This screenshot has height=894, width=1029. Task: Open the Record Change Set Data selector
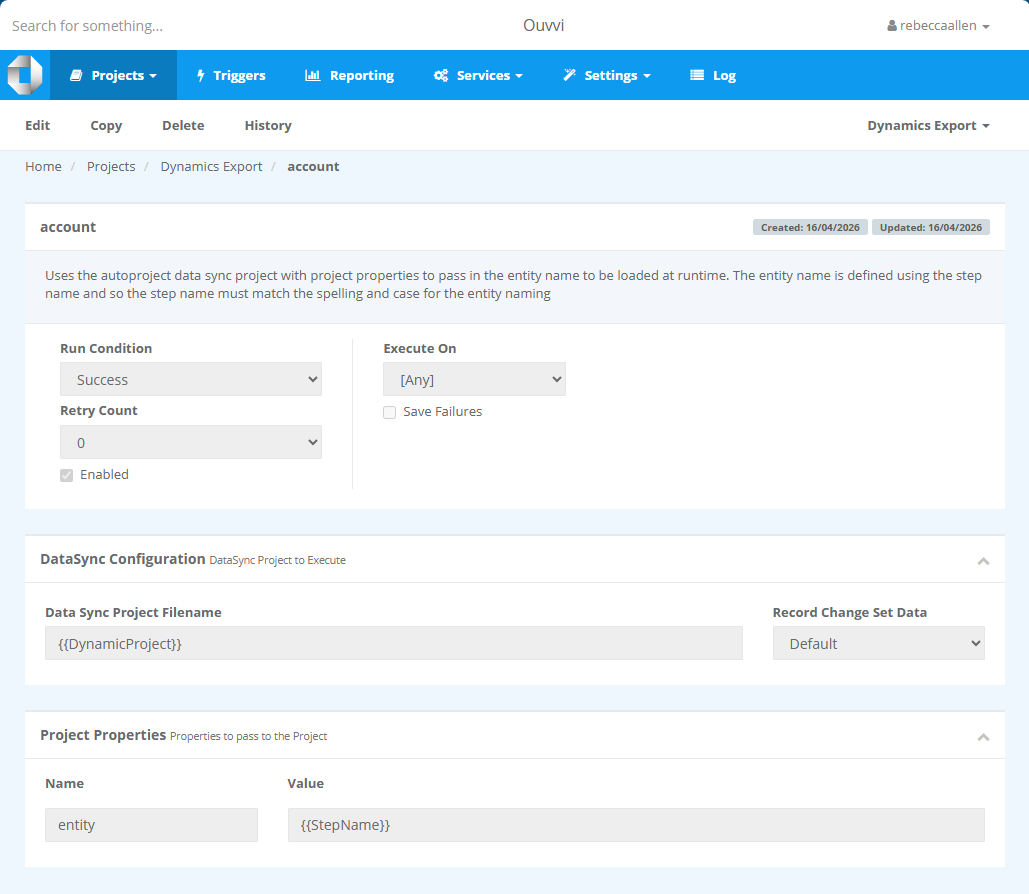878,643
